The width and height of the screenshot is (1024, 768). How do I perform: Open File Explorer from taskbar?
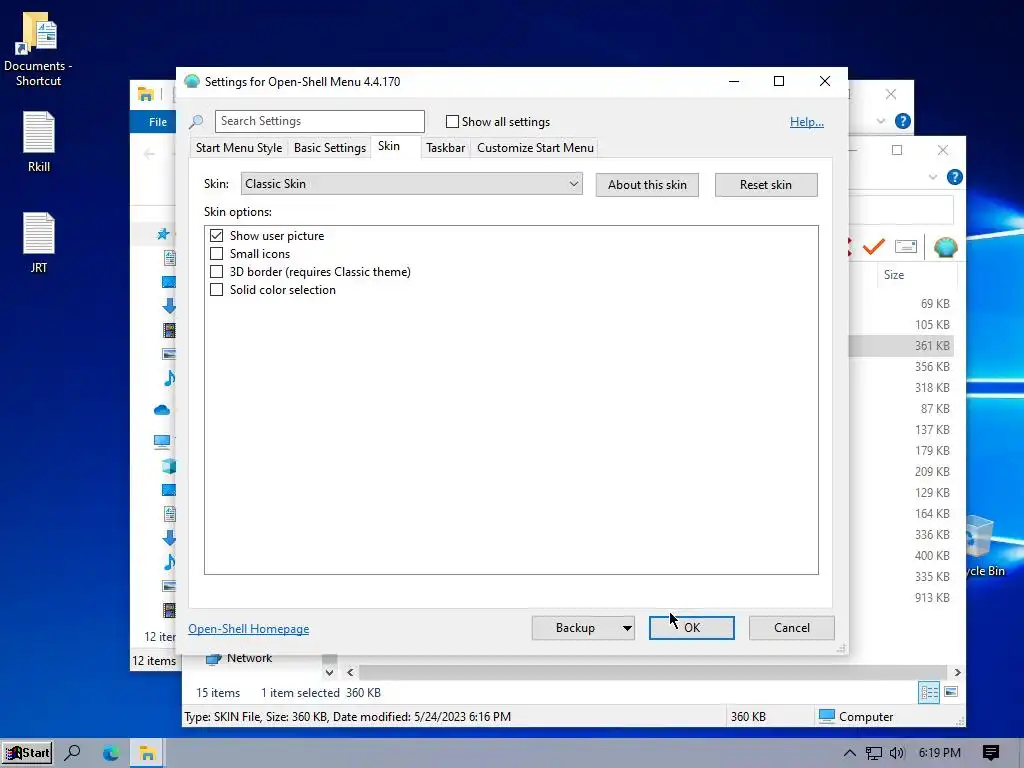coord(147,753)
